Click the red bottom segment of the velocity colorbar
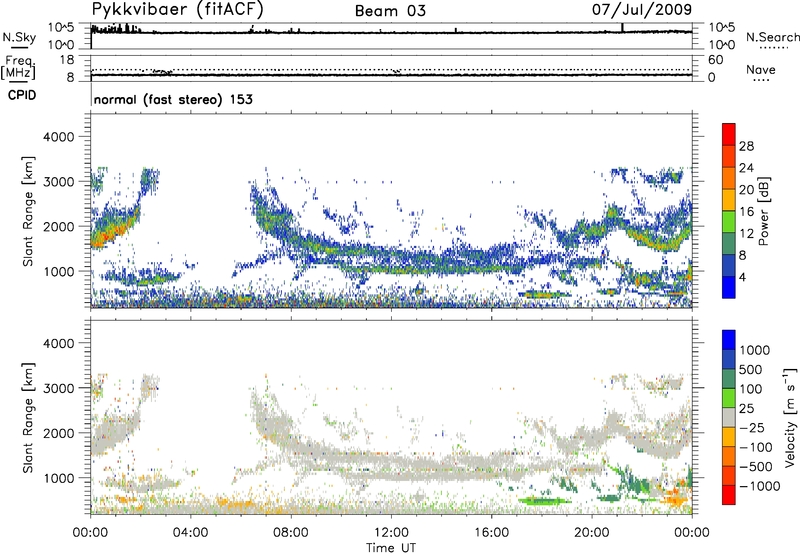 tap(729, 495)
